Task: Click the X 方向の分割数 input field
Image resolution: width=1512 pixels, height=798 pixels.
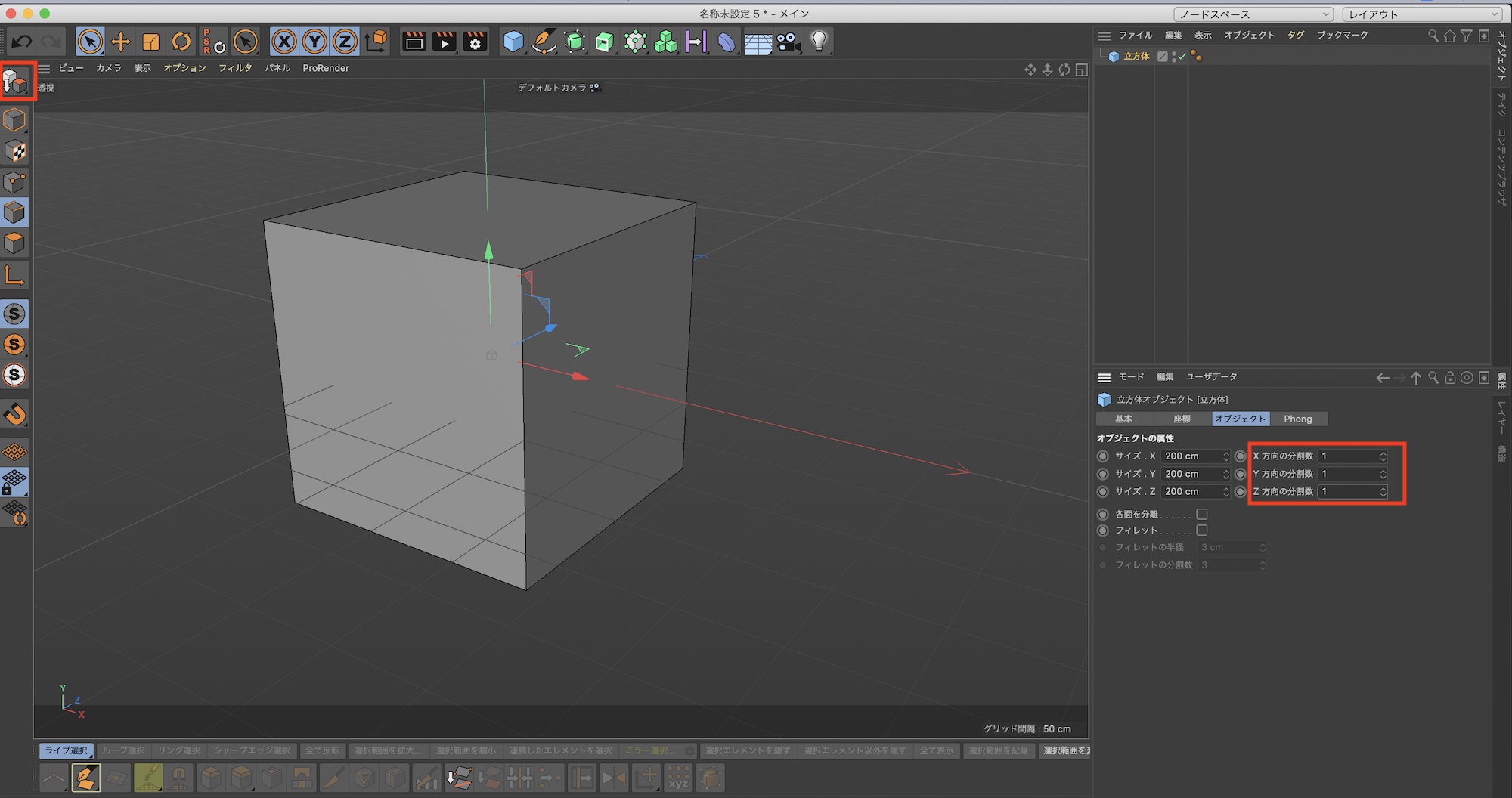Action: [1348, 456]
